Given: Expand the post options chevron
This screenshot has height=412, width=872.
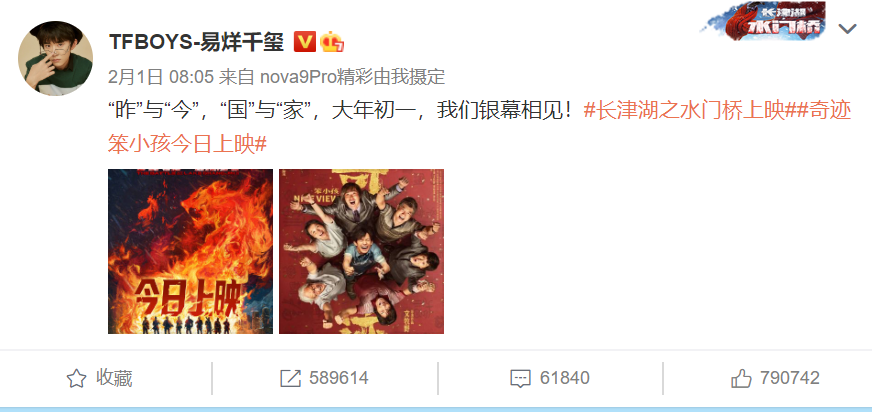Looking at the screenshot, I should (848, 28).
